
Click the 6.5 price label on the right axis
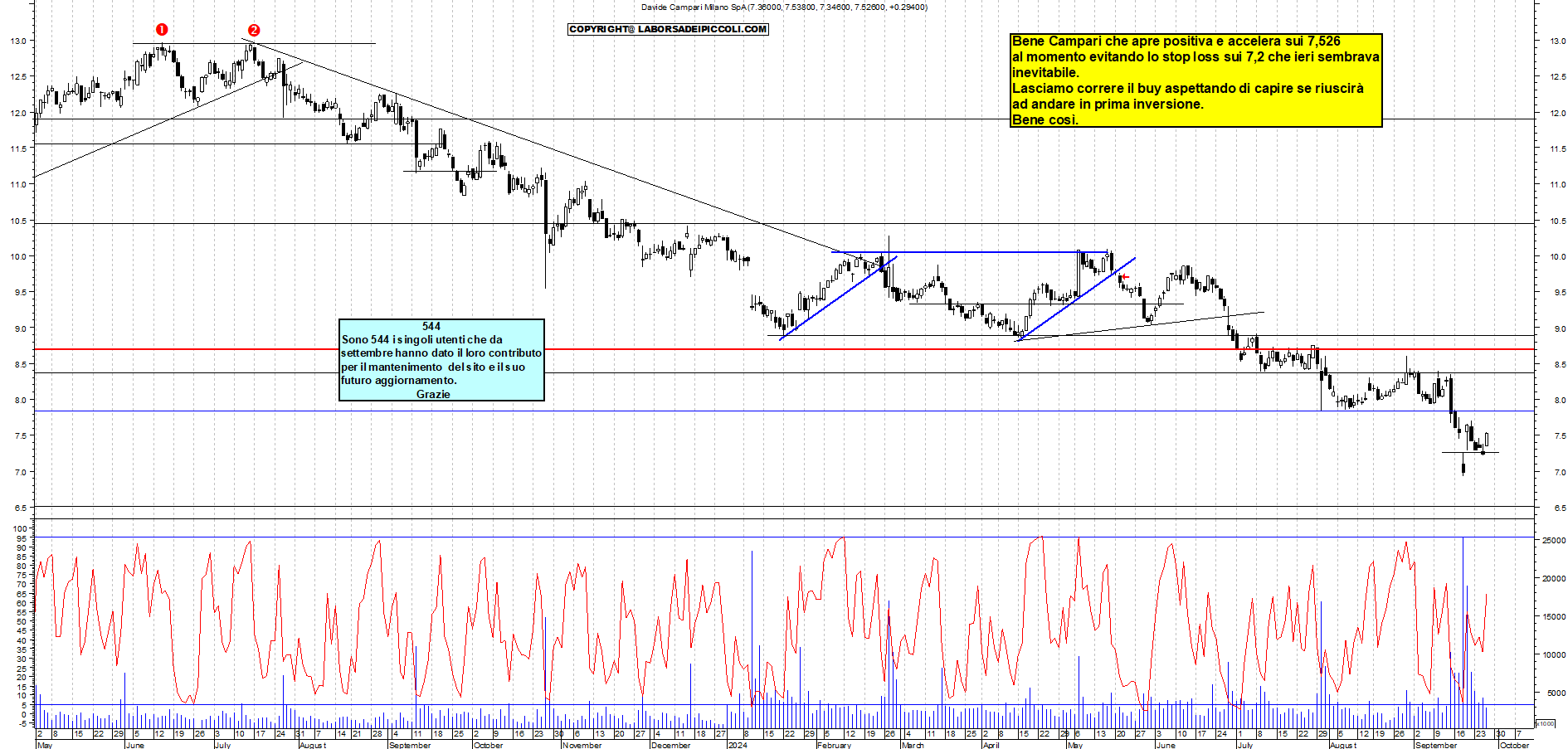(1558, 508)
